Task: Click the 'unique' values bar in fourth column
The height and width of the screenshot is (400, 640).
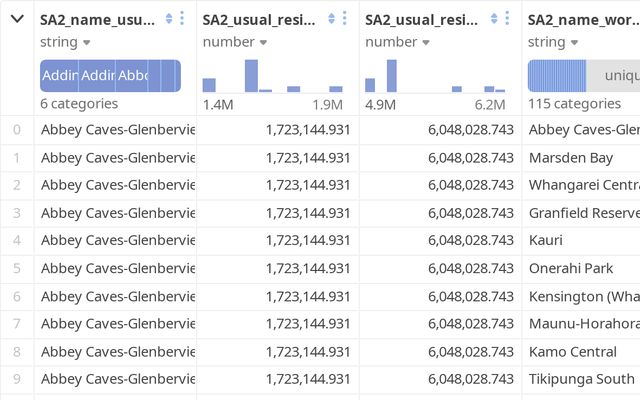Action: coord(615,76)
